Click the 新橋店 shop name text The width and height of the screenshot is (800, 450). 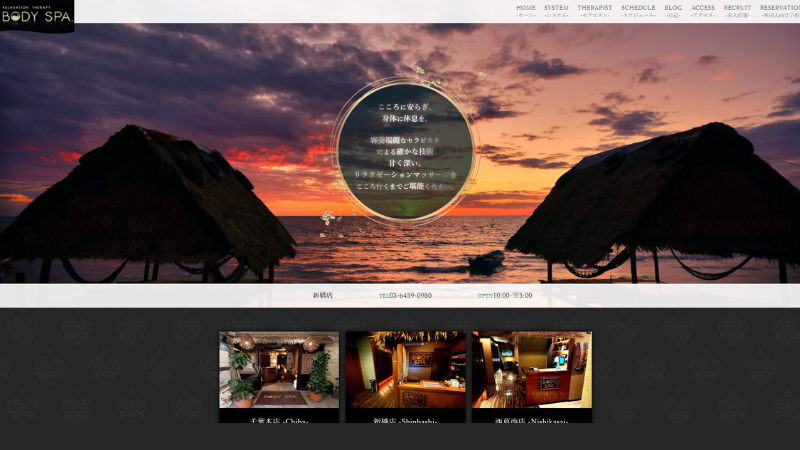[323, 295]
